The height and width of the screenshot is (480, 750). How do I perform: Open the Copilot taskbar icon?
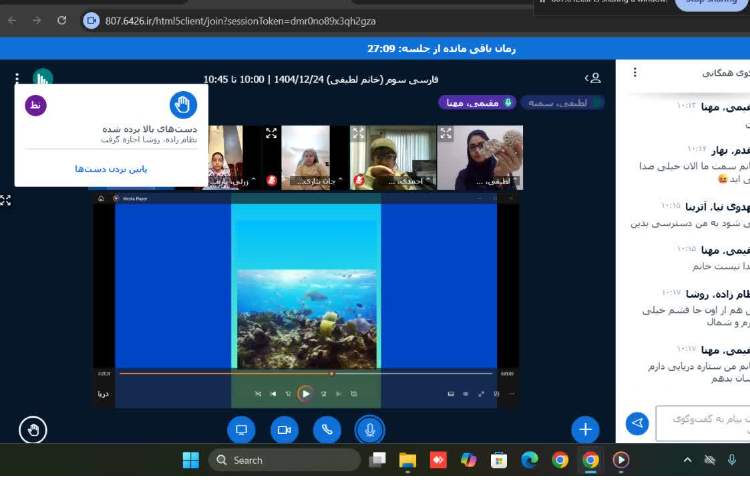469,460
